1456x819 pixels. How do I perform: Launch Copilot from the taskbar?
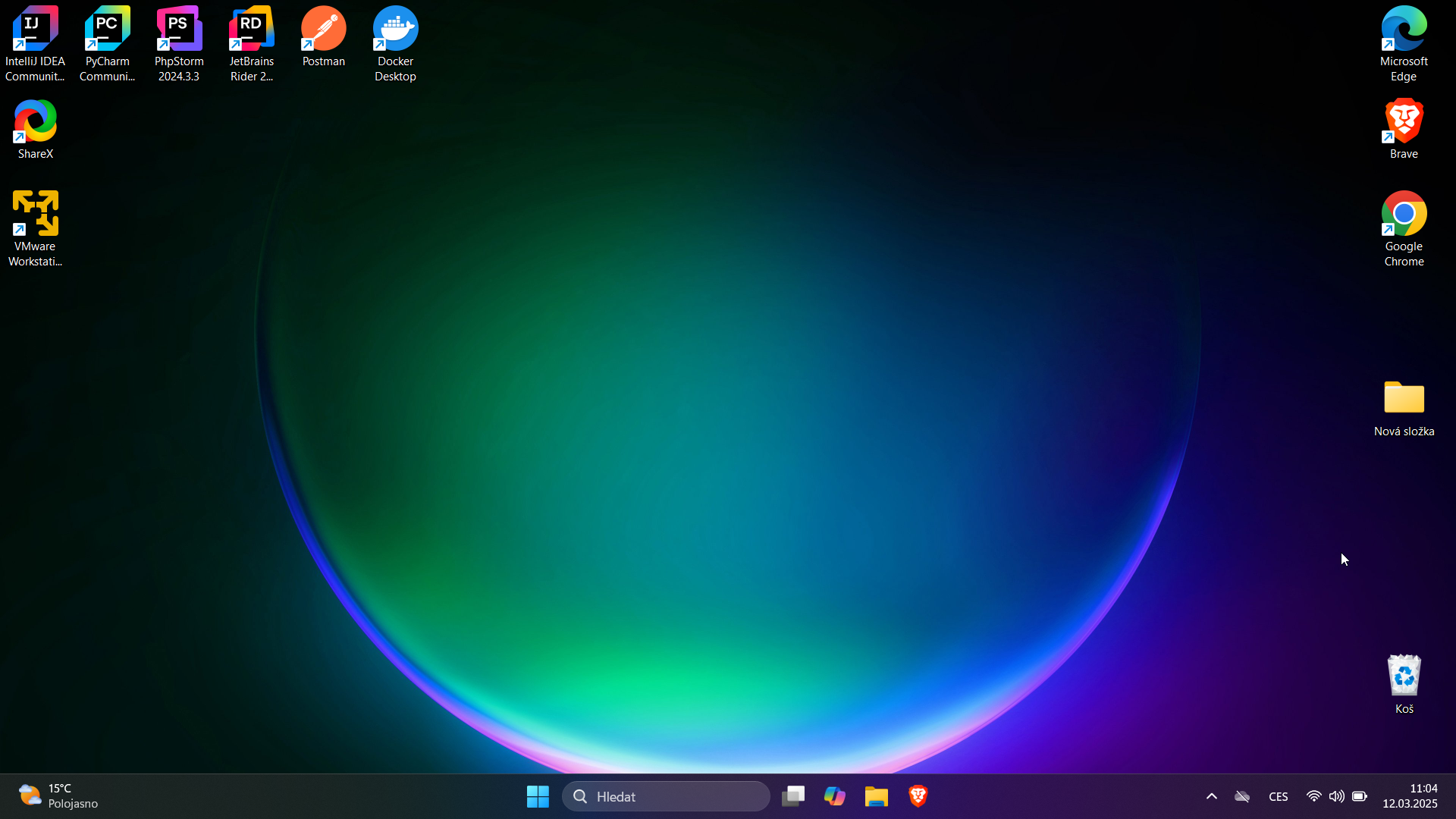835,796
